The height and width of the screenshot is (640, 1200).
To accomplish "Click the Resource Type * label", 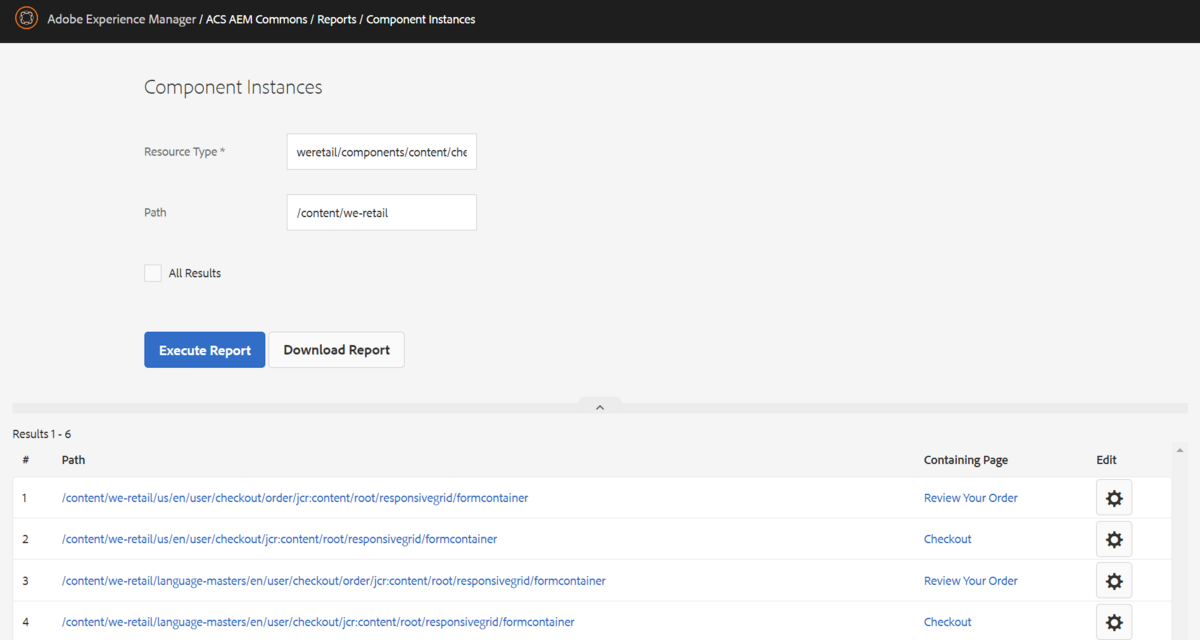I will click(x=185, y=152).
